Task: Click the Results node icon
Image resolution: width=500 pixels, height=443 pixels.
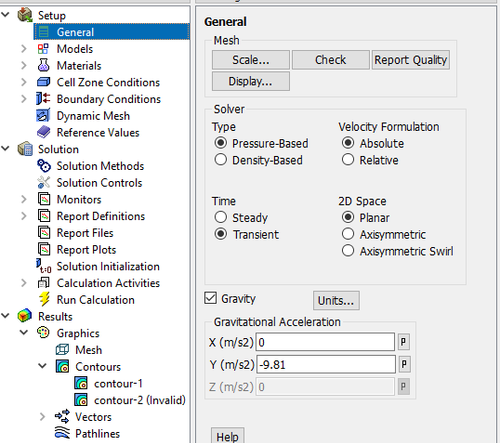Action: pos(25,316)
